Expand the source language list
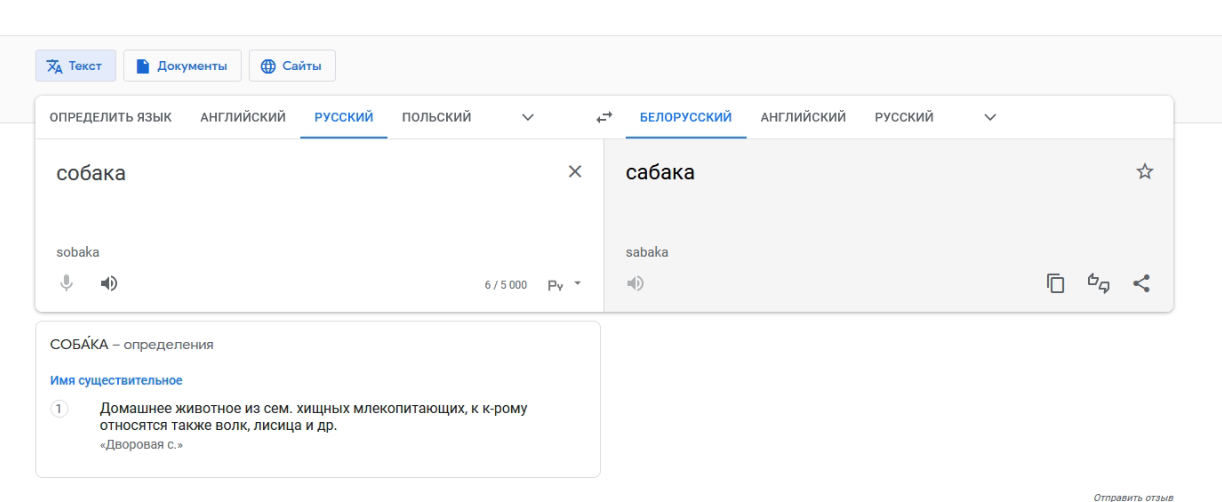 pos(528,117)
